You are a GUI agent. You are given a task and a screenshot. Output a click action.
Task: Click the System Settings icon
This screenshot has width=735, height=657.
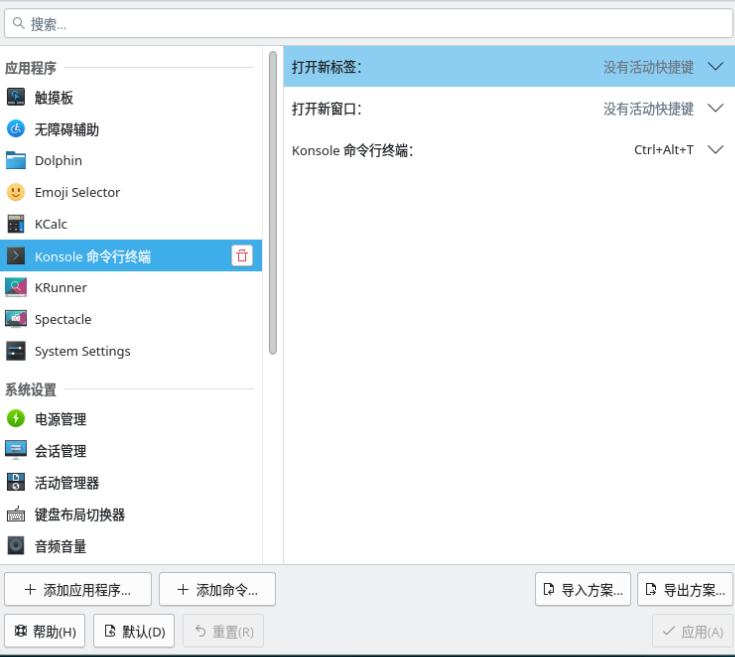pos(15,351)
